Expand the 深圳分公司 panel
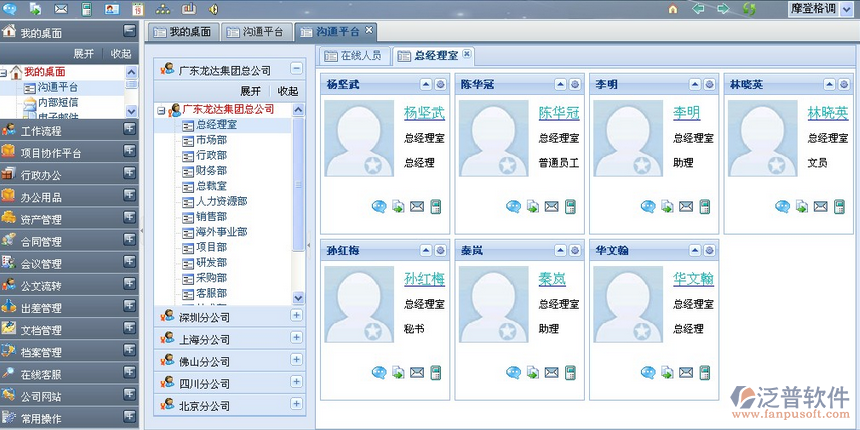The height and width of the screenshot is (430, 860). click(x=296, y=316)
